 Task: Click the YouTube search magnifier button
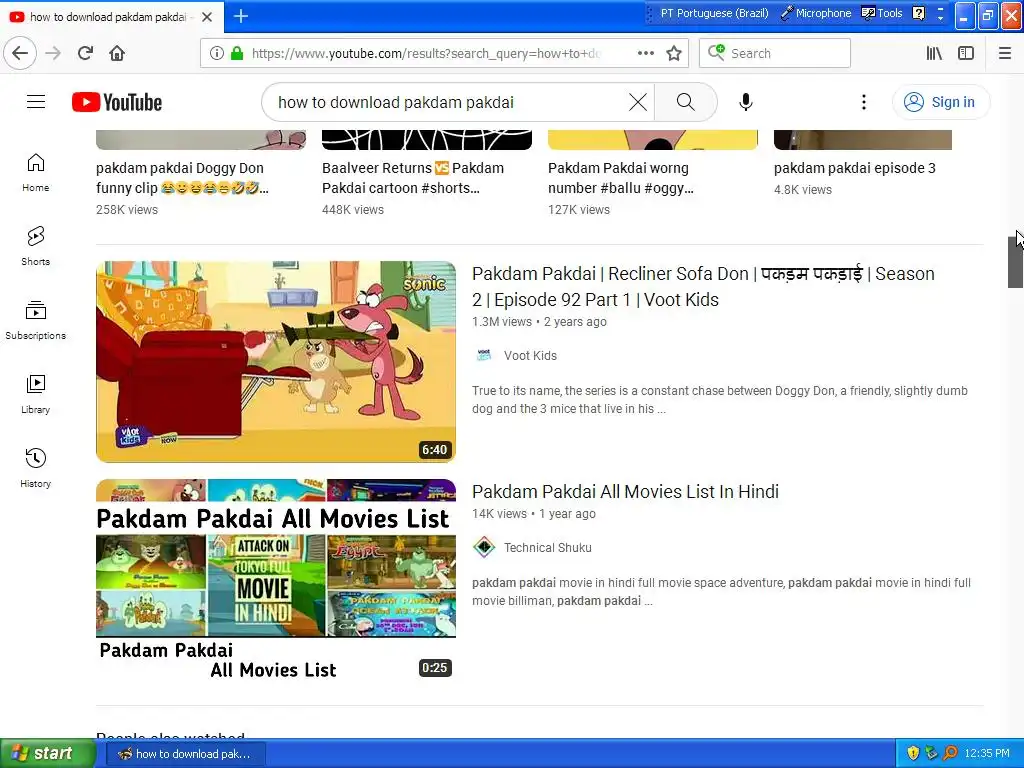(686, 102)
